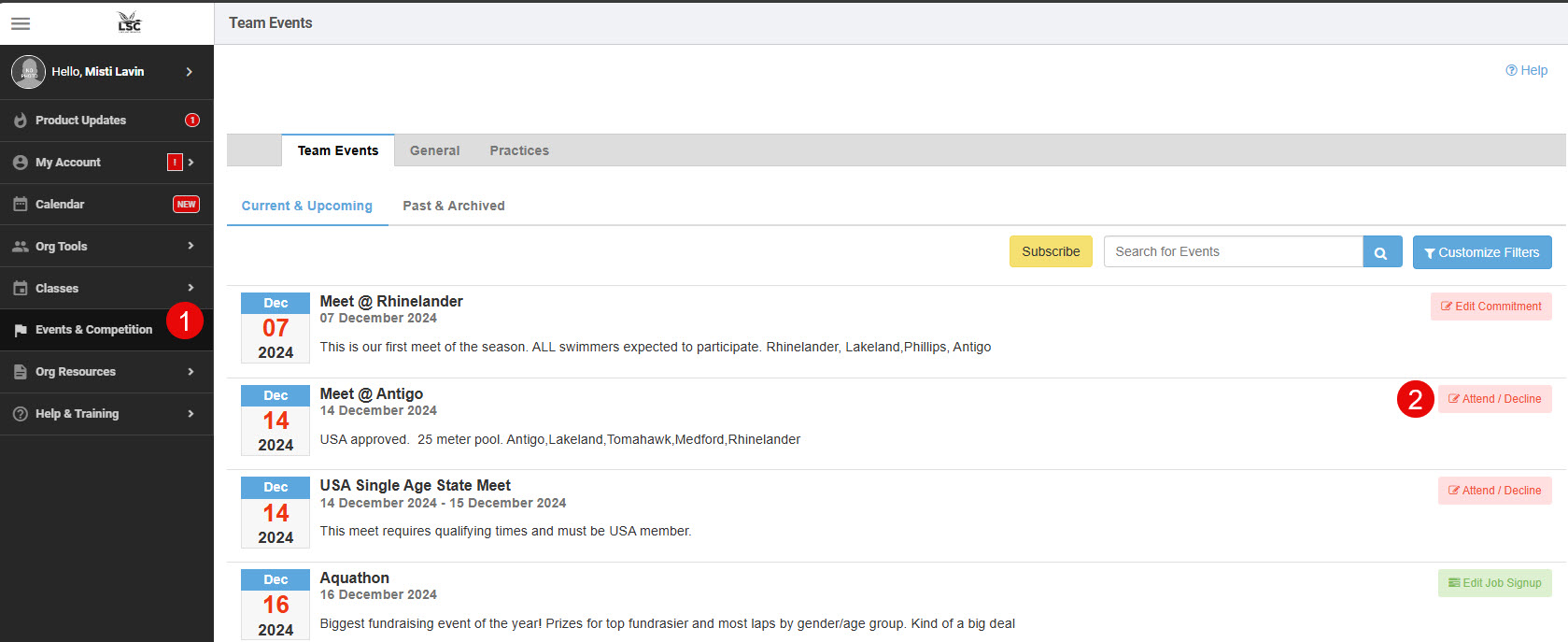Click the yellow Subscribe button
The height and width of the screenshot is (642, 1568).
(1050, 252)
